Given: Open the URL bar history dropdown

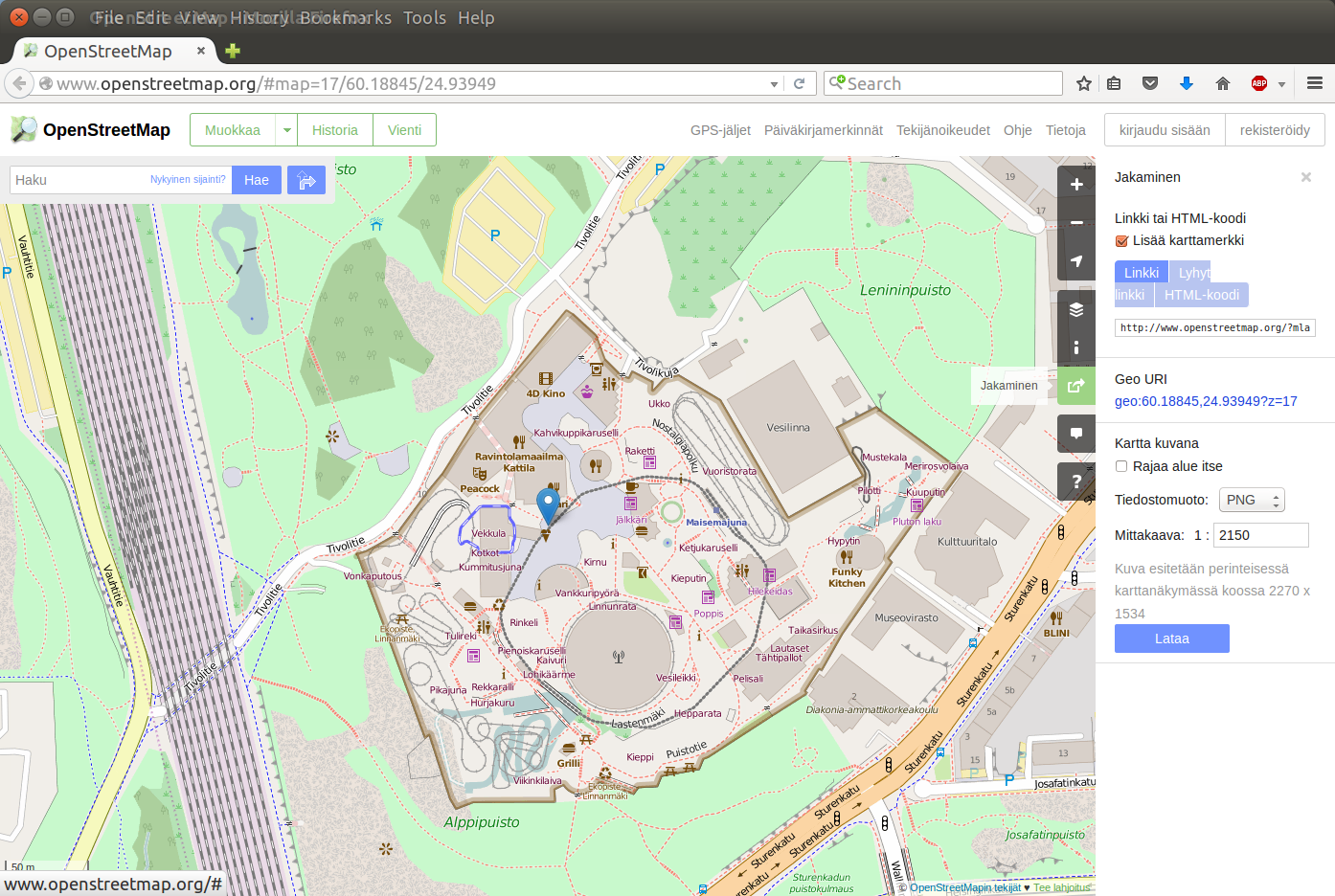Looking at the screenshot, I should (x=774, y=84).
